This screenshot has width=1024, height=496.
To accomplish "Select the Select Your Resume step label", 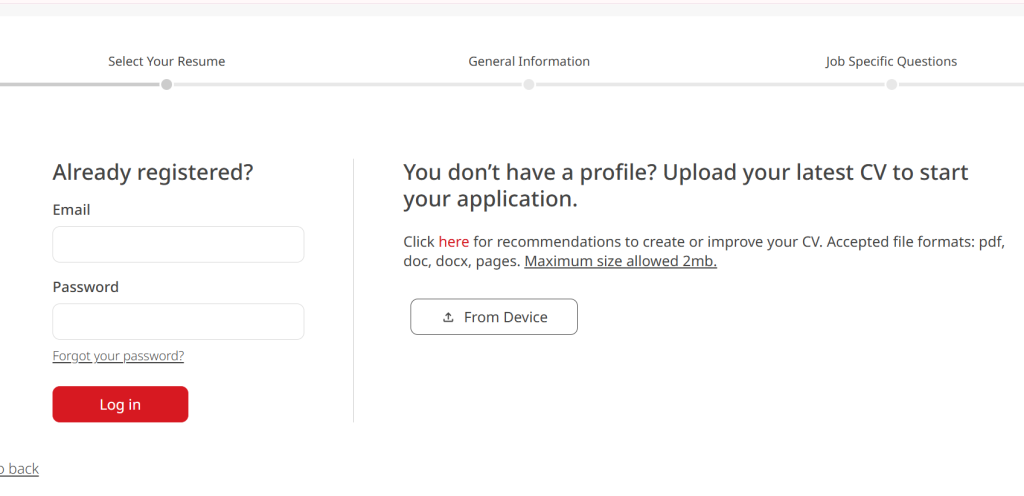I will (x=166, y=61).
